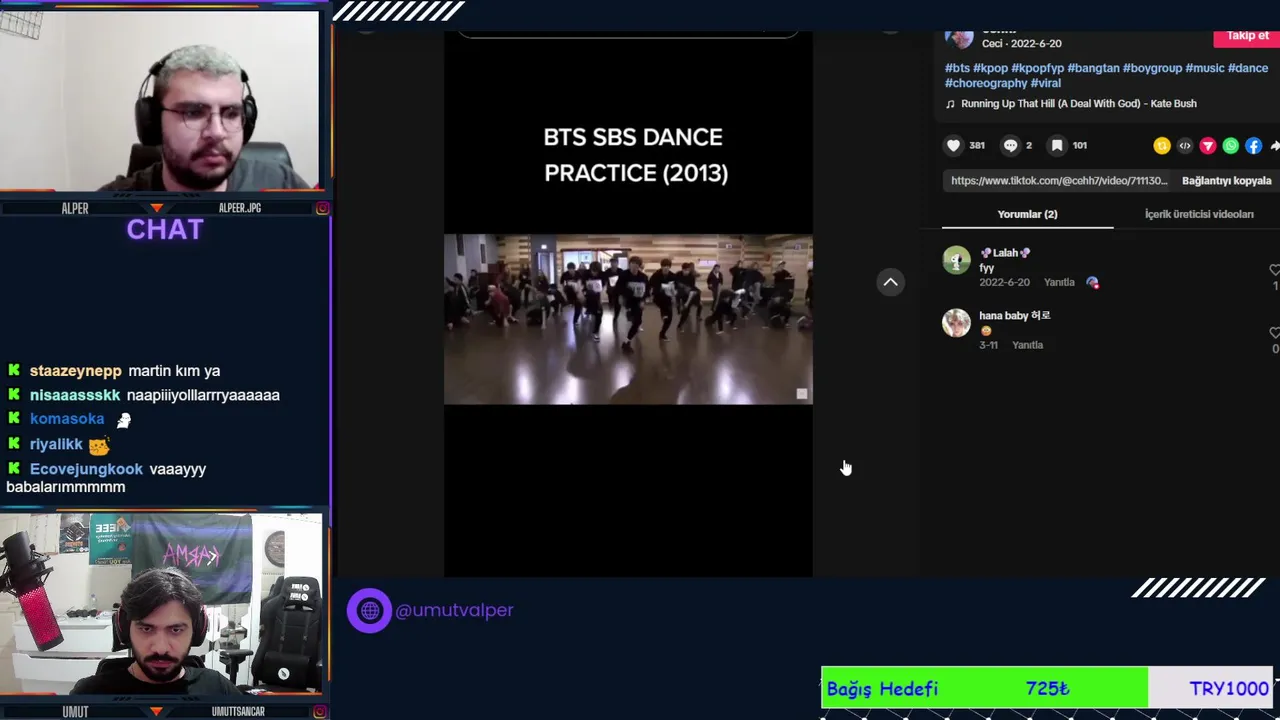Click the TRY1000 goal amount
The image size is (1280, 720).
[x=1229, y=688]
